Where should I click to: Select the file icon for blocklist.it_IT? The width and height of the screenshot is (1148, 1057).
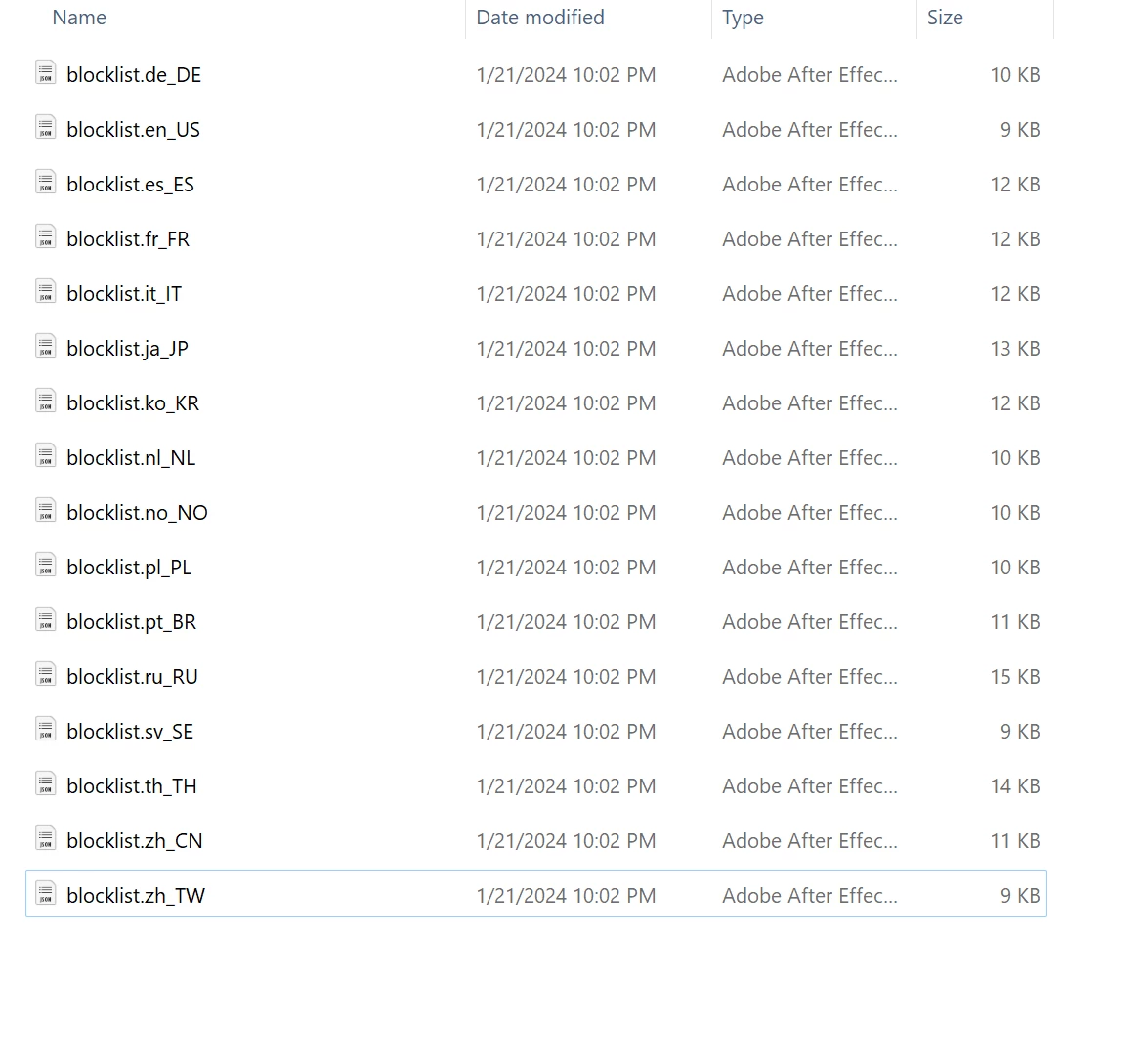45,292
